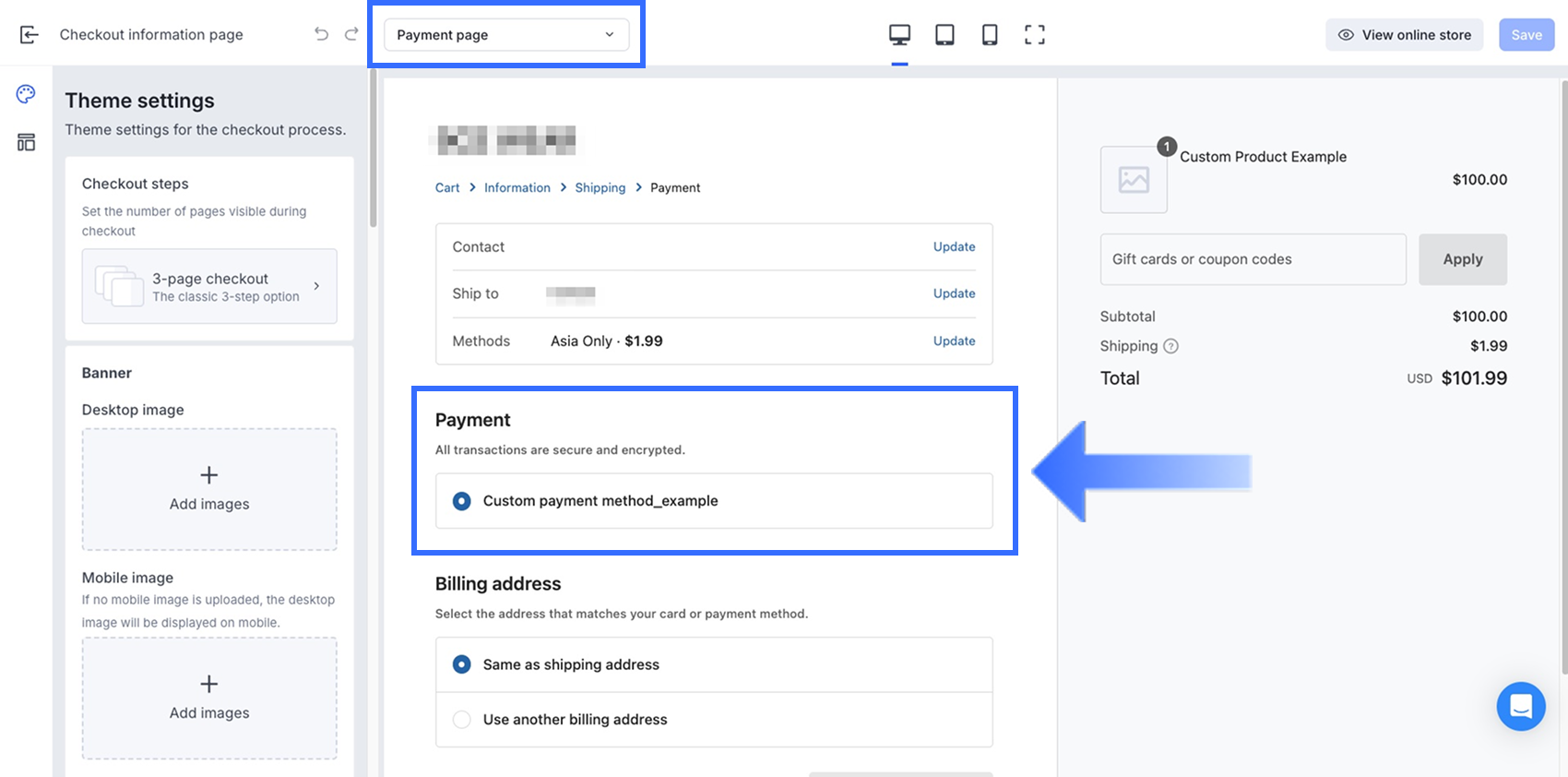The height and width of the screenshot is (777, 1568).
Task: Click the exit editor icon
Action: coord(29,35)
